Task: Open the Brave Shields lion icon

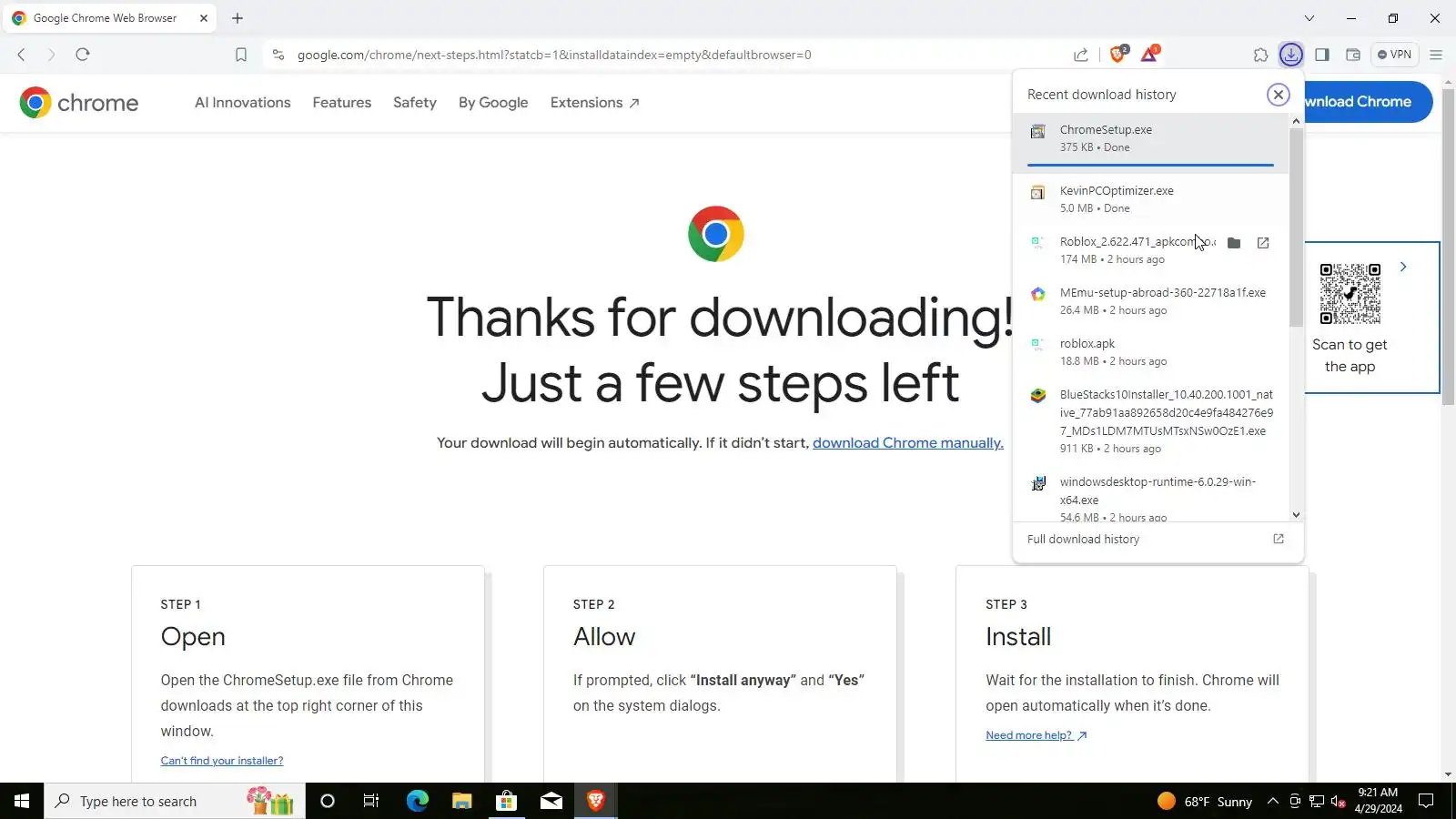Action: pos(1118,54)
